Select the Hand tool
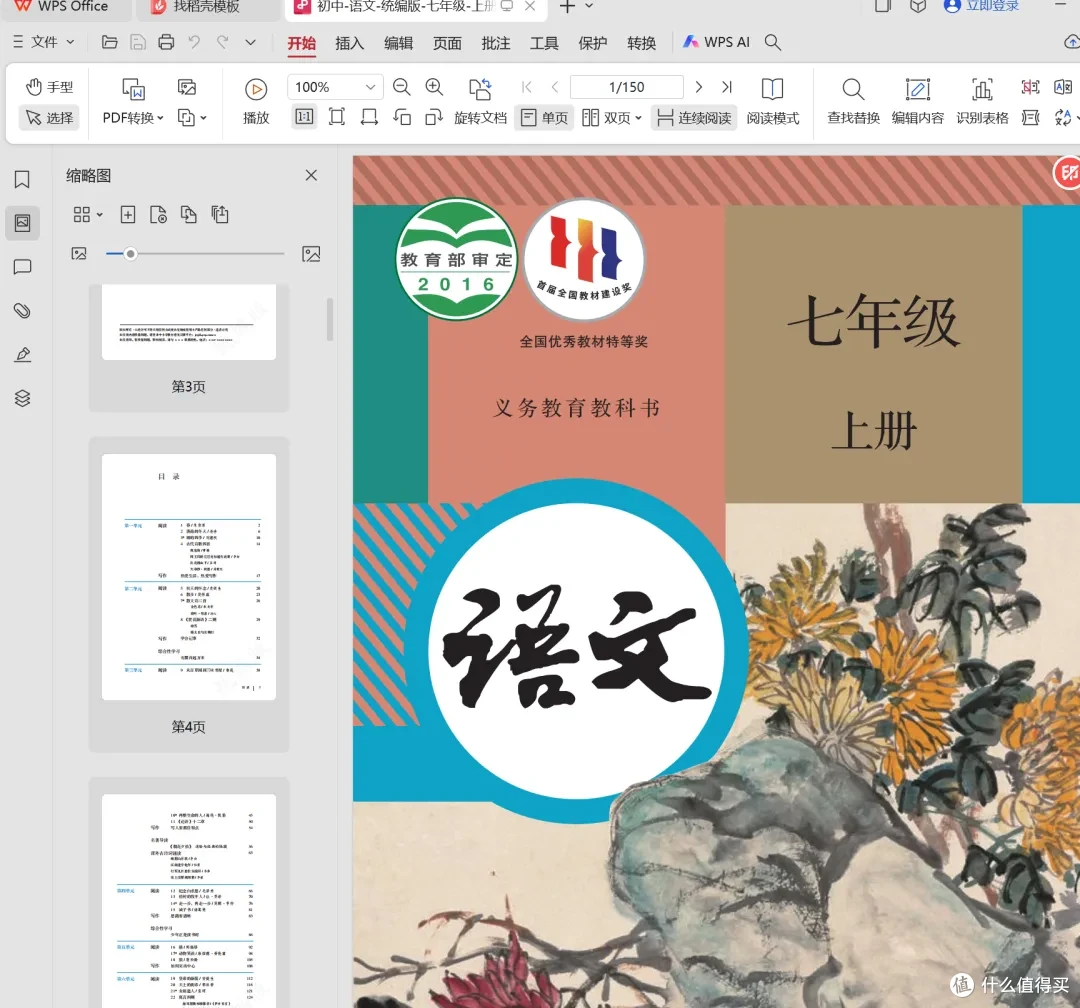 pos(49,87)
